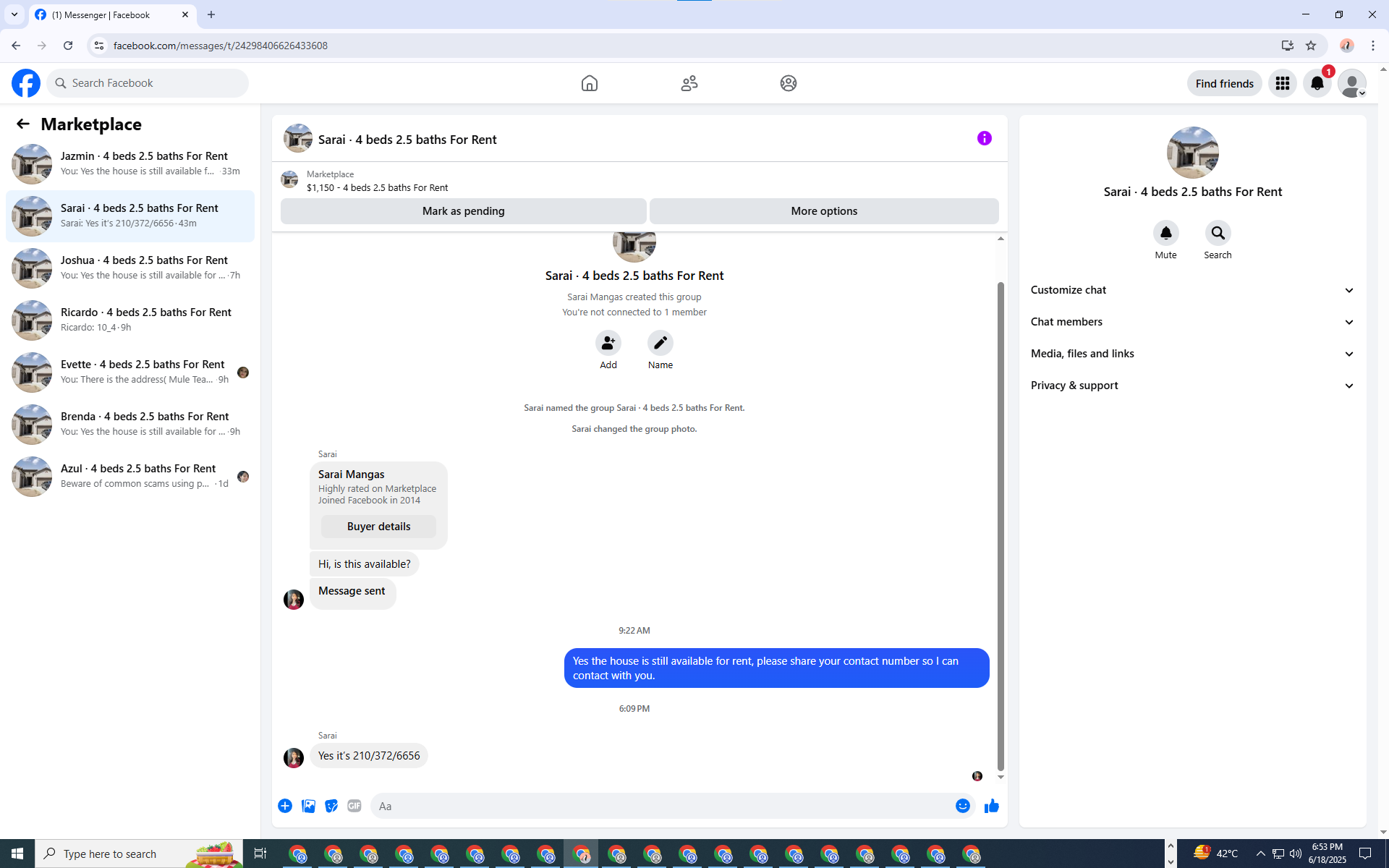Select the 'Hi, is this available?' message
Screen dimensions: 1389x868
click(x=365, y=564)
